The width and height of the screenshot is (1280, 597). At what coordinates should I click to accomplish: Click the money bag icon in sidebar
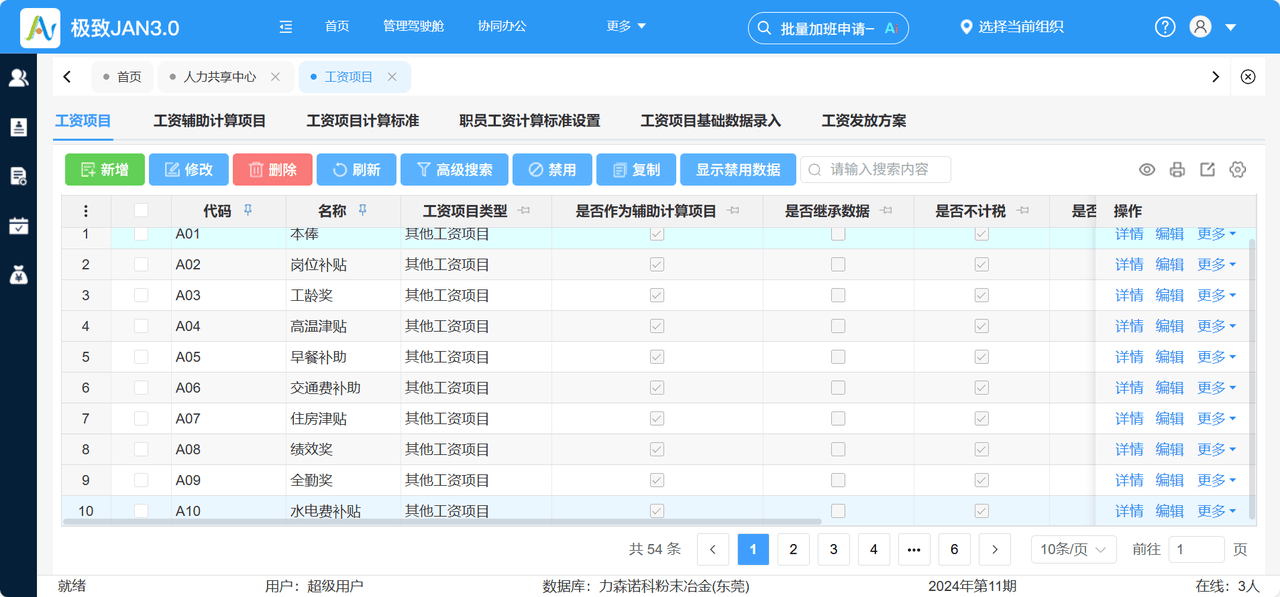[18, 274]
